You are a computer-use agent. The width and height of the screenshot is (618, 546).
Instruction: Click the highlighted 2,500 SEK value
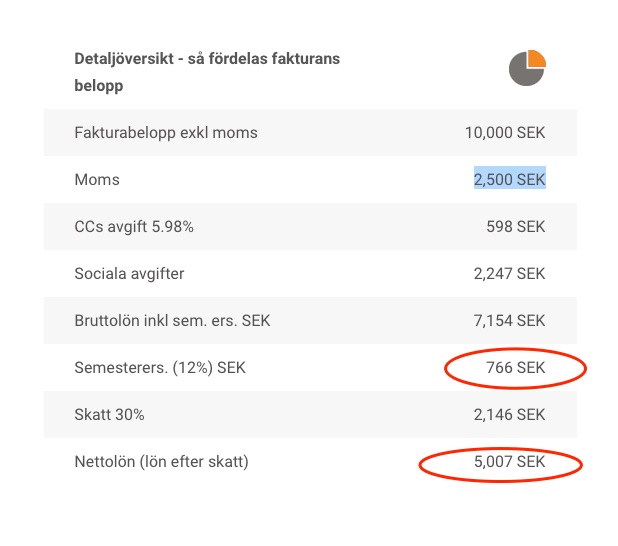click(x=510, y=180)
